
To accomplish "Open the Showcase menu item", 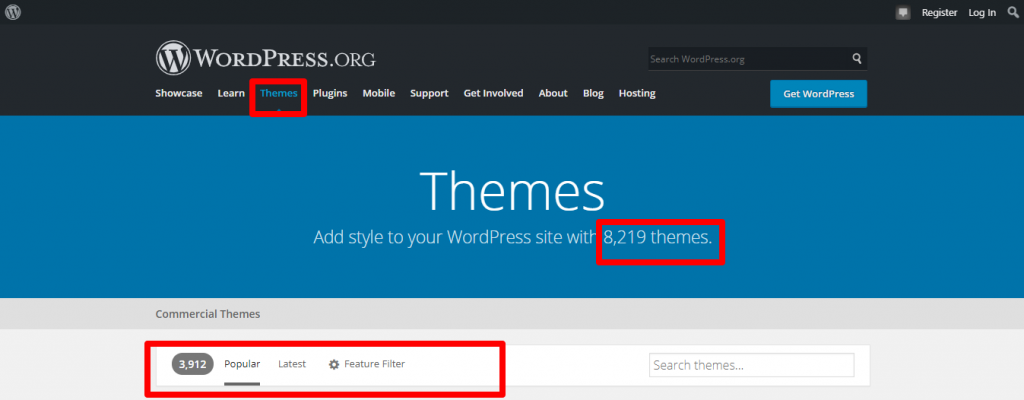I will [179, 93].
